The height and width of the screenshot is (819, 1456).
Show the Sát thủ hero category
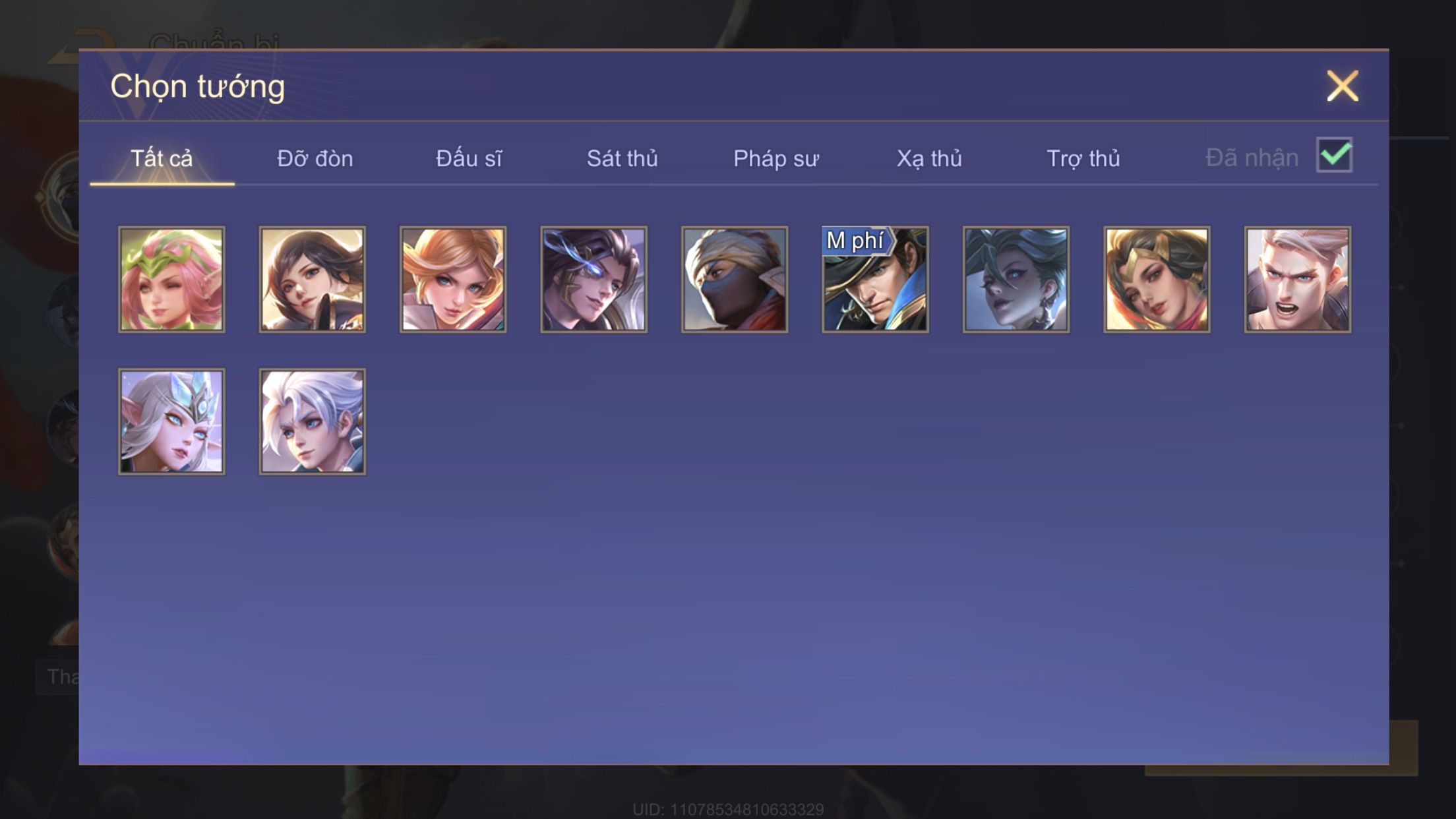click(622, 158)
